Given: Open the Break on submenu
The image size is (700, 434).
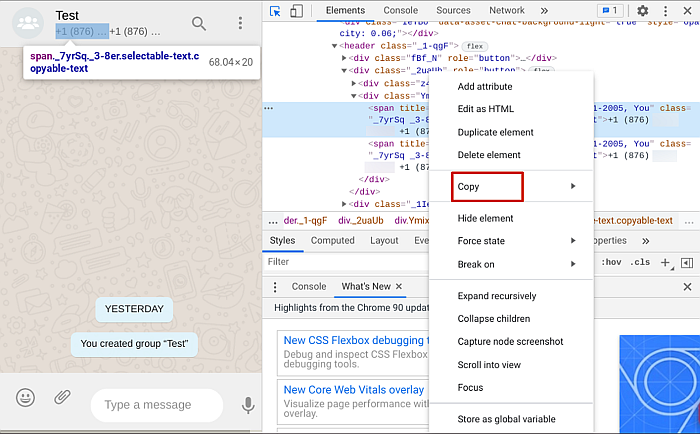Looking at the screenshot, I should click(x=511, y=264).
